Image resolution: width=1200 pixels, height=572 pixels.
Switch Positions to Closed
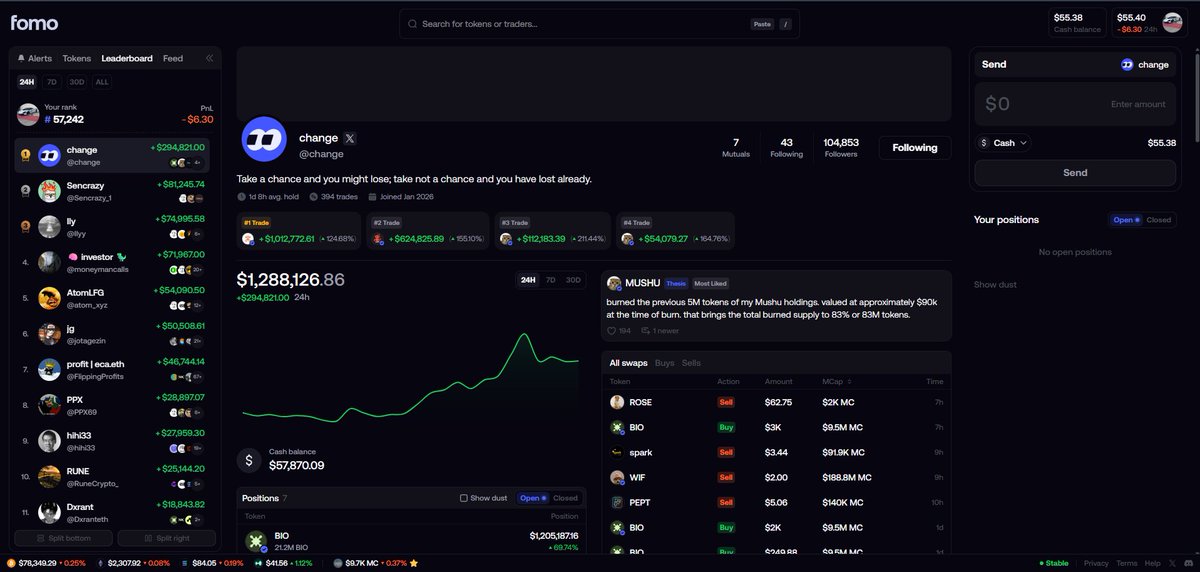pyautogui.click(x=565, y=498)
